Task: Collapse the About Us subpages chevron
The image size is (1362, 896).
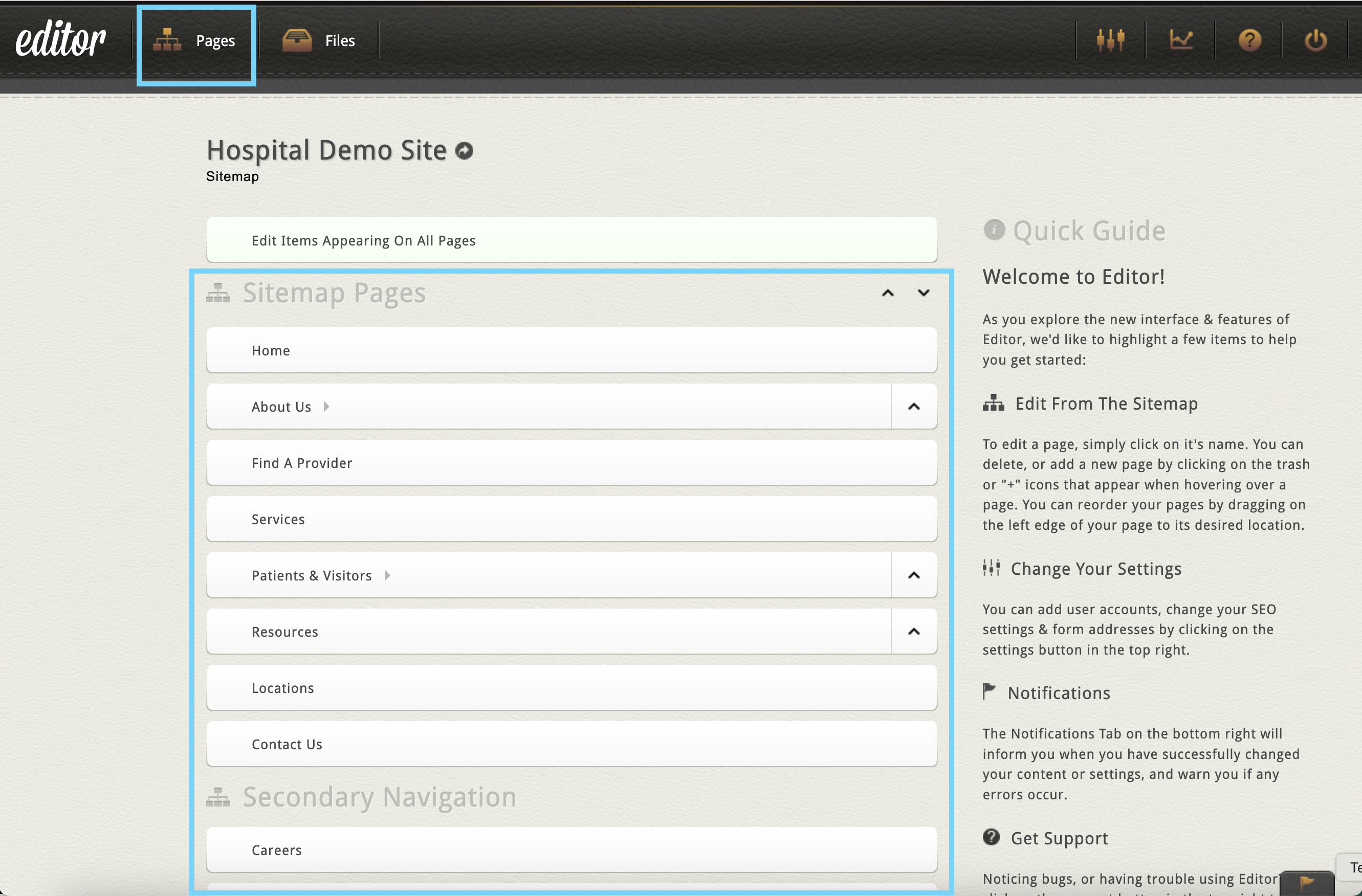Action: click(913, 406)
